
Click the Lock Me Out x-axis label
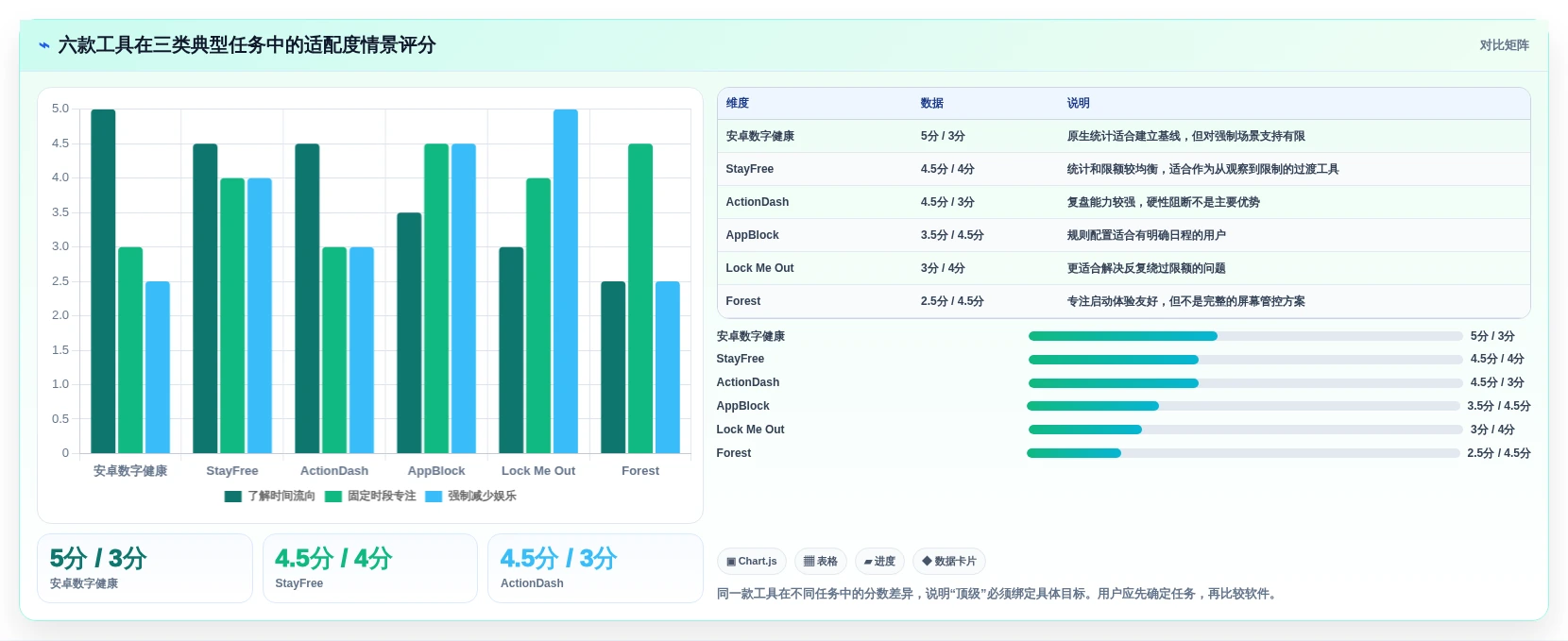click(538, 471)
